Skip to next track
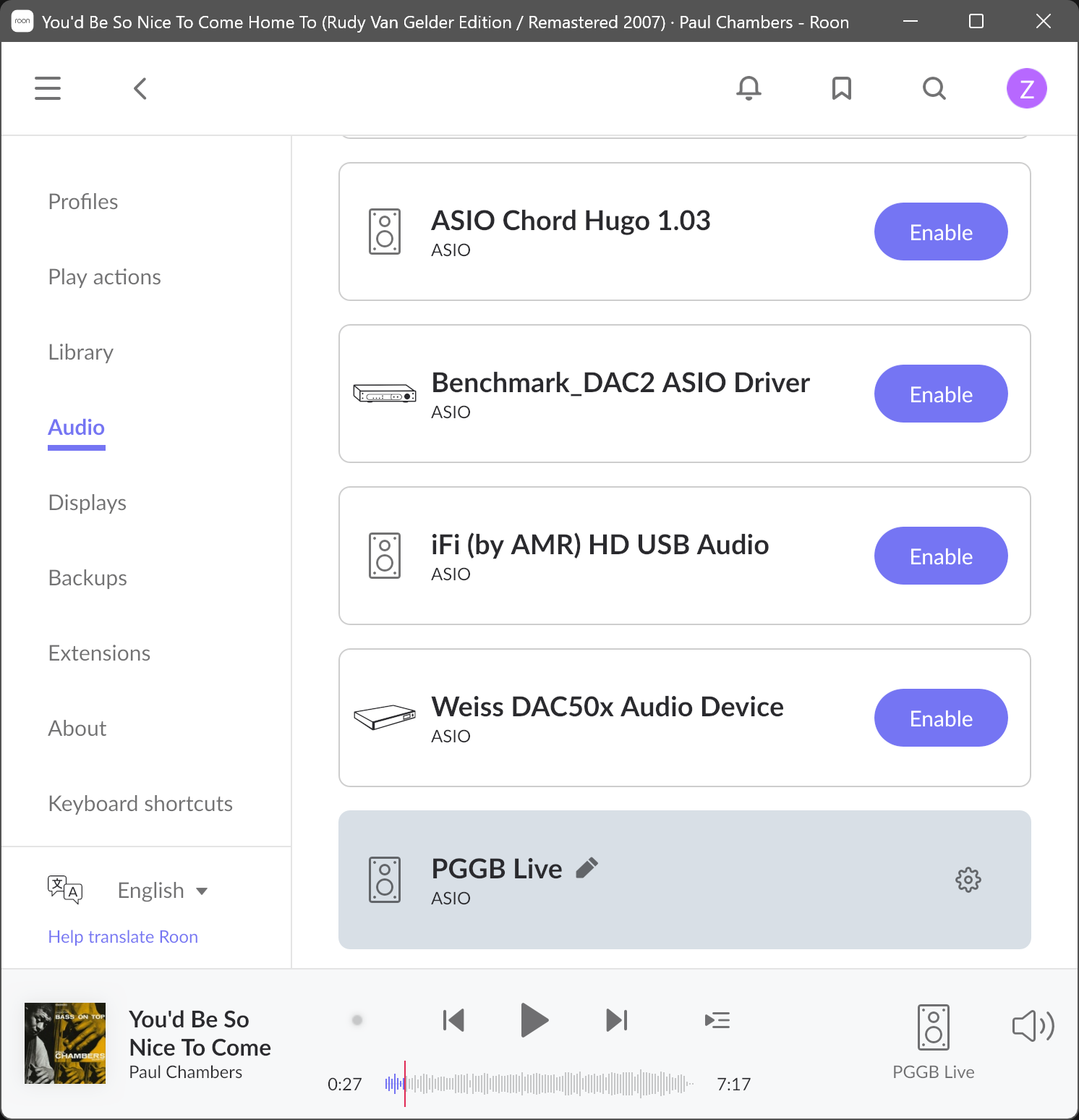The height and width of the screenshot is (1120, 1079). [617, 1020]
